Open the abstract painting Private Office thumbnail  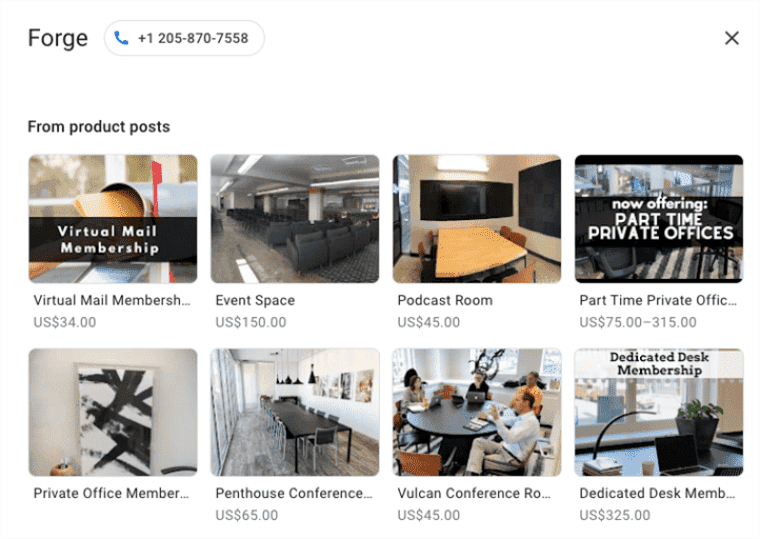tap(113, 412)
